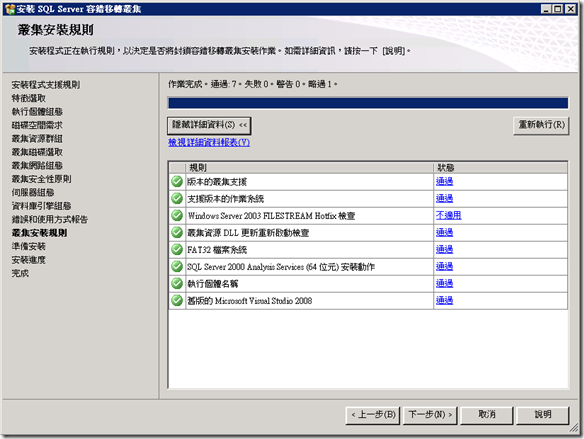The width and height of the screenshot is (584, 439).
Task: Click check icon for Microsoft Visual Studio 2008 row
Action: coord(177,300)
